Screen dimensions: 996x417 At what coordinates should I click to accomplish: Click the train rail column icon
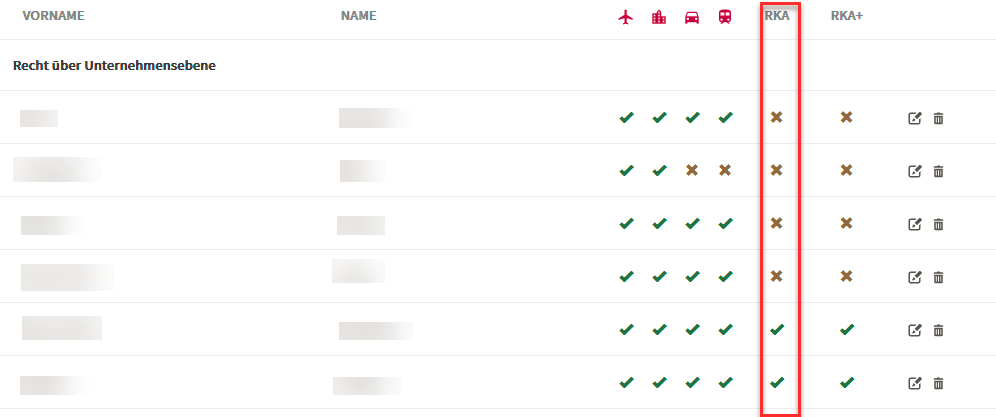[725, 17]
